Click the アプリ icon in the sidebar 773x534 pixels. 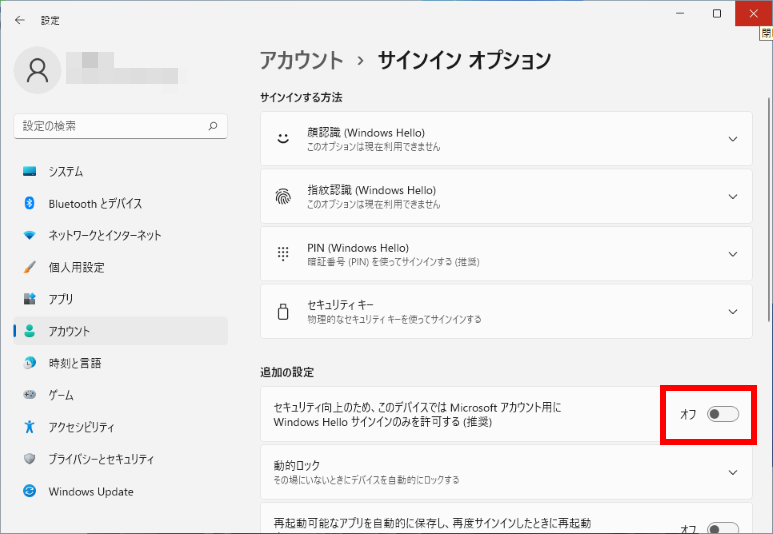[30, 299]
